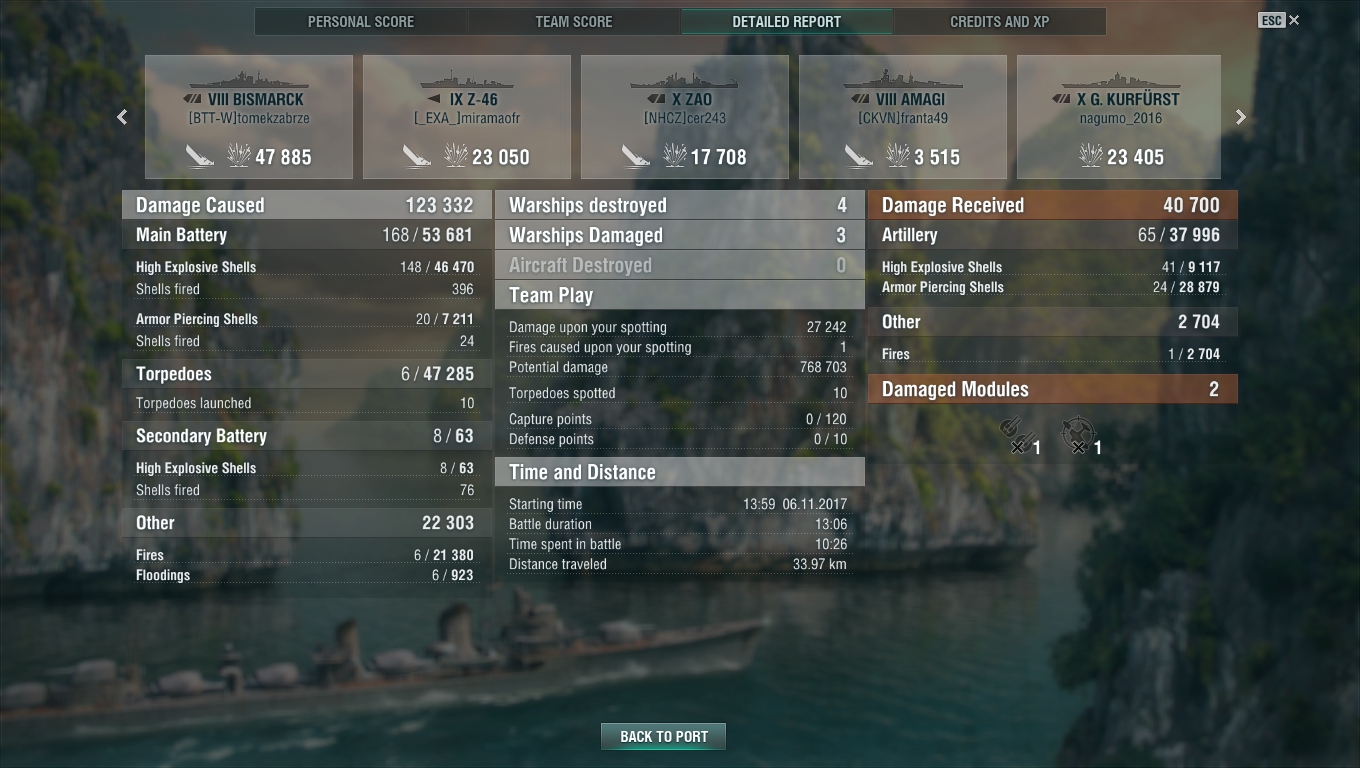
Task: Select the Credits and XP tab
Action: (999, 21)
